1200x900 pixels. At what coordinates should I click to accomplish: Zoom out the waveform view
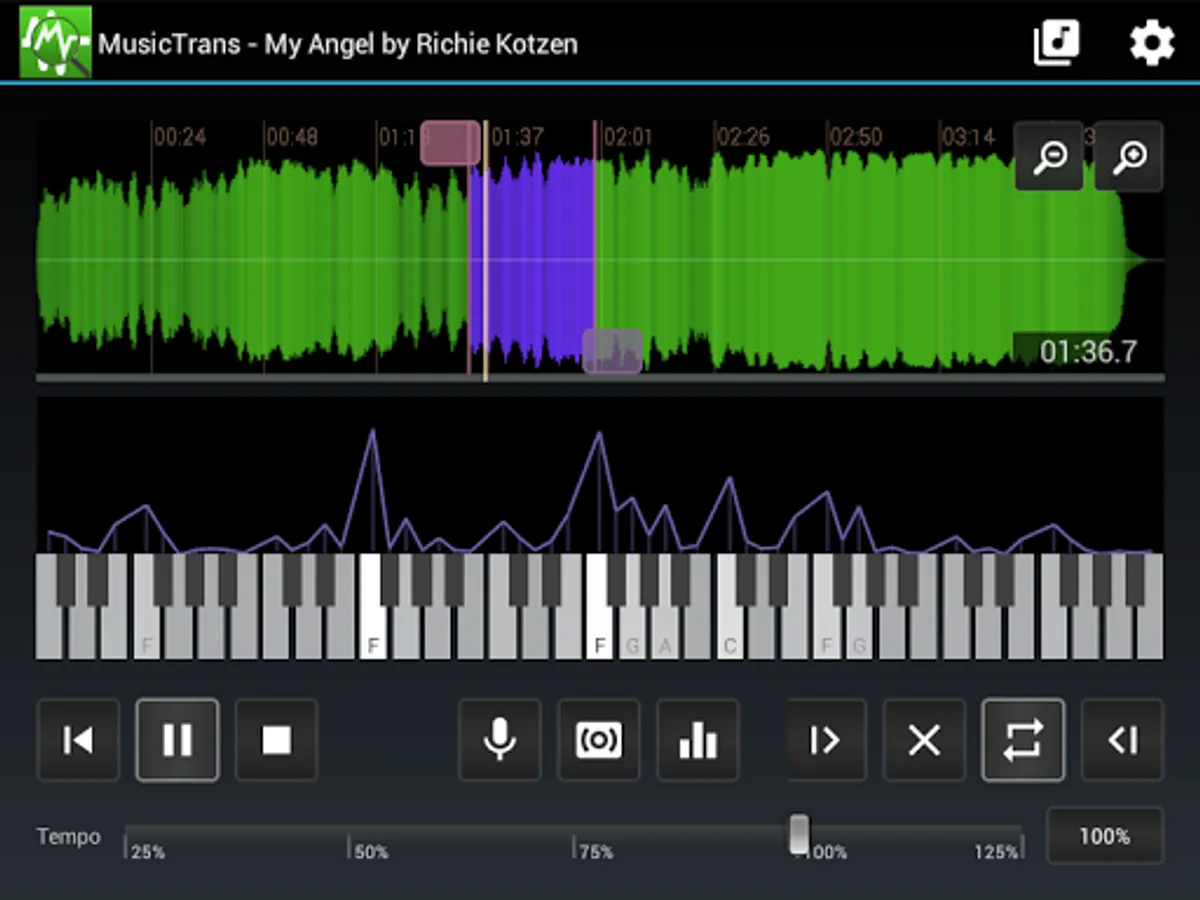click(1049, 156)
